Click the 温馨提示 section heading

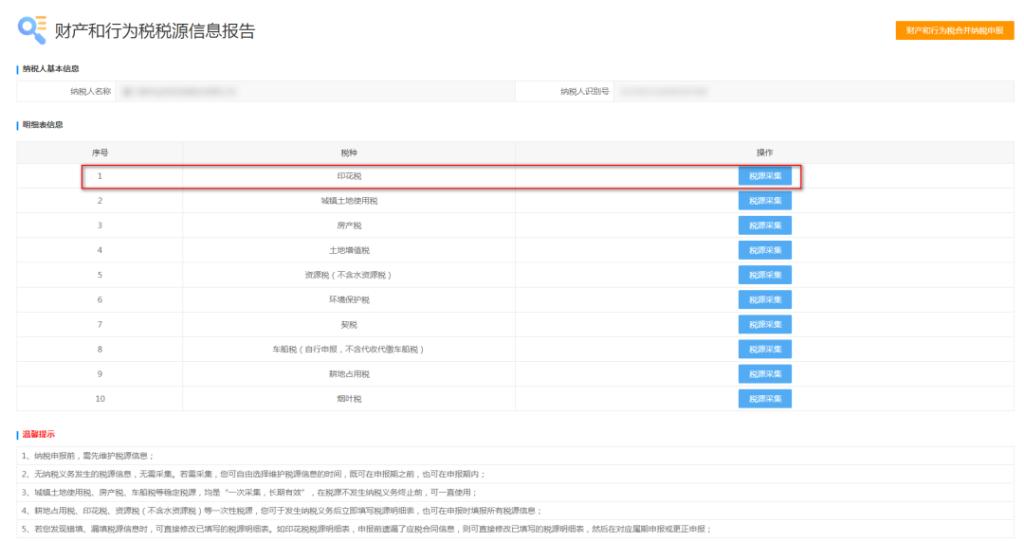tap(39, 435)
